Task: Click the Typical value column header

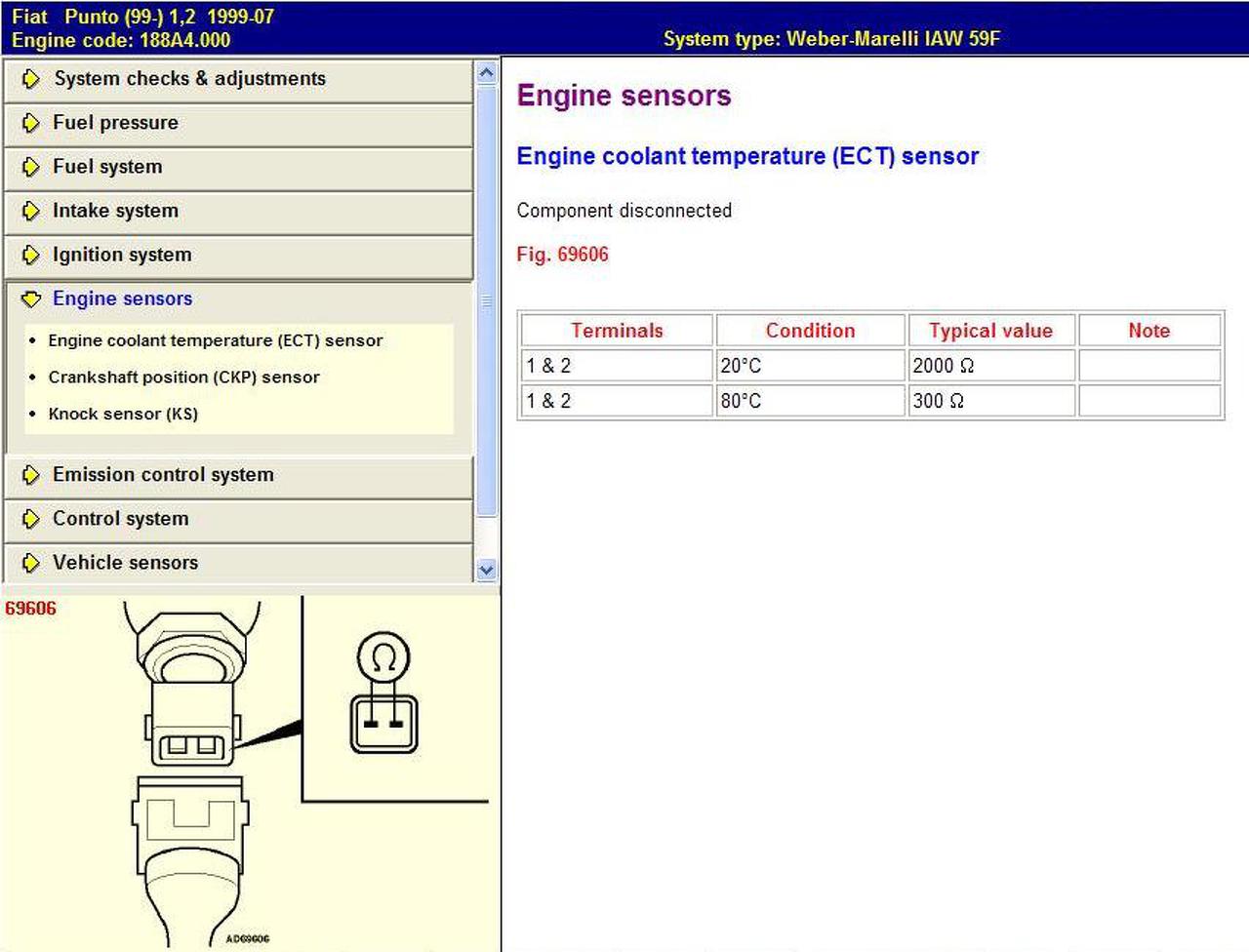Action: click(x=991, y=331)
